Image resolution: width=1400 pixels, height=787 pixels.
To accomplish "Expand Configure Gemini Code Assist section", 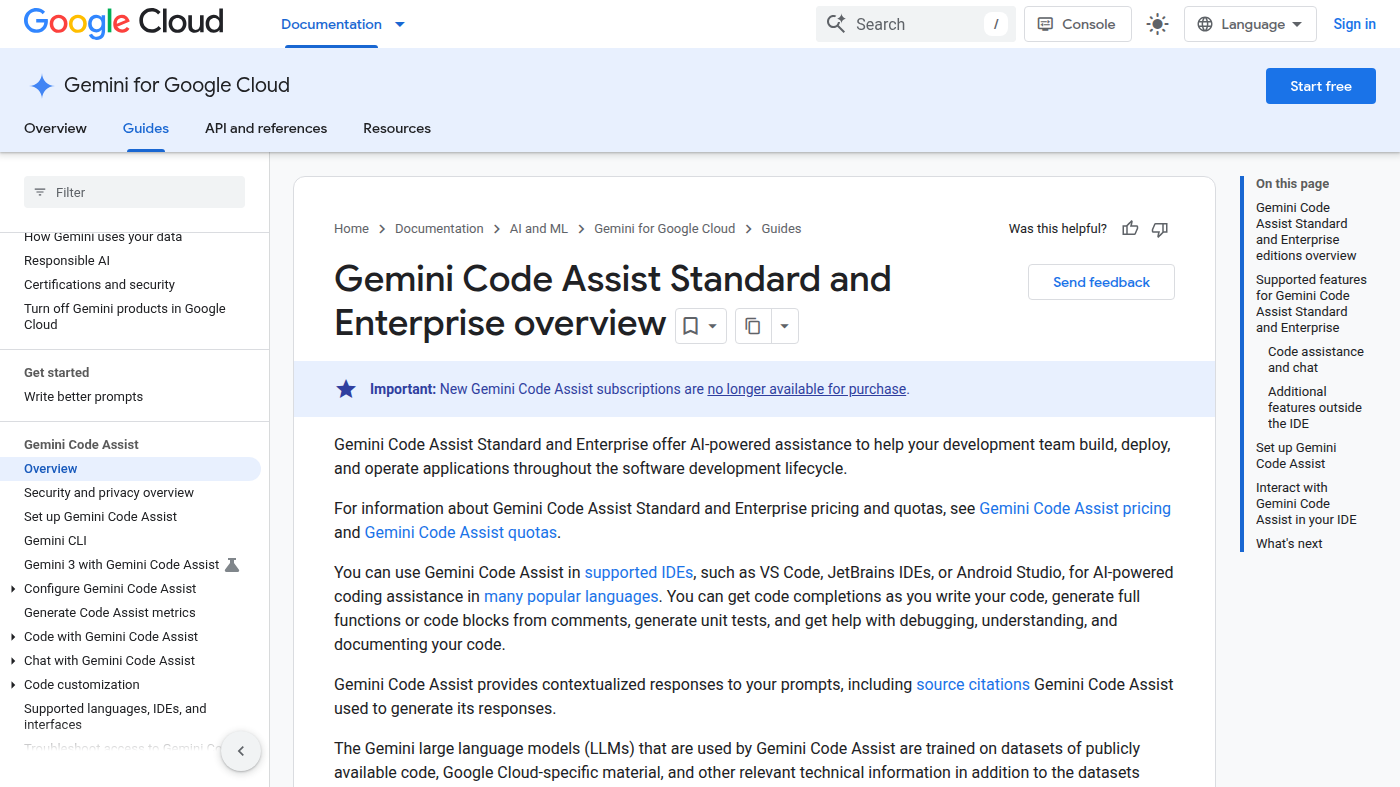I will [12, 589].
